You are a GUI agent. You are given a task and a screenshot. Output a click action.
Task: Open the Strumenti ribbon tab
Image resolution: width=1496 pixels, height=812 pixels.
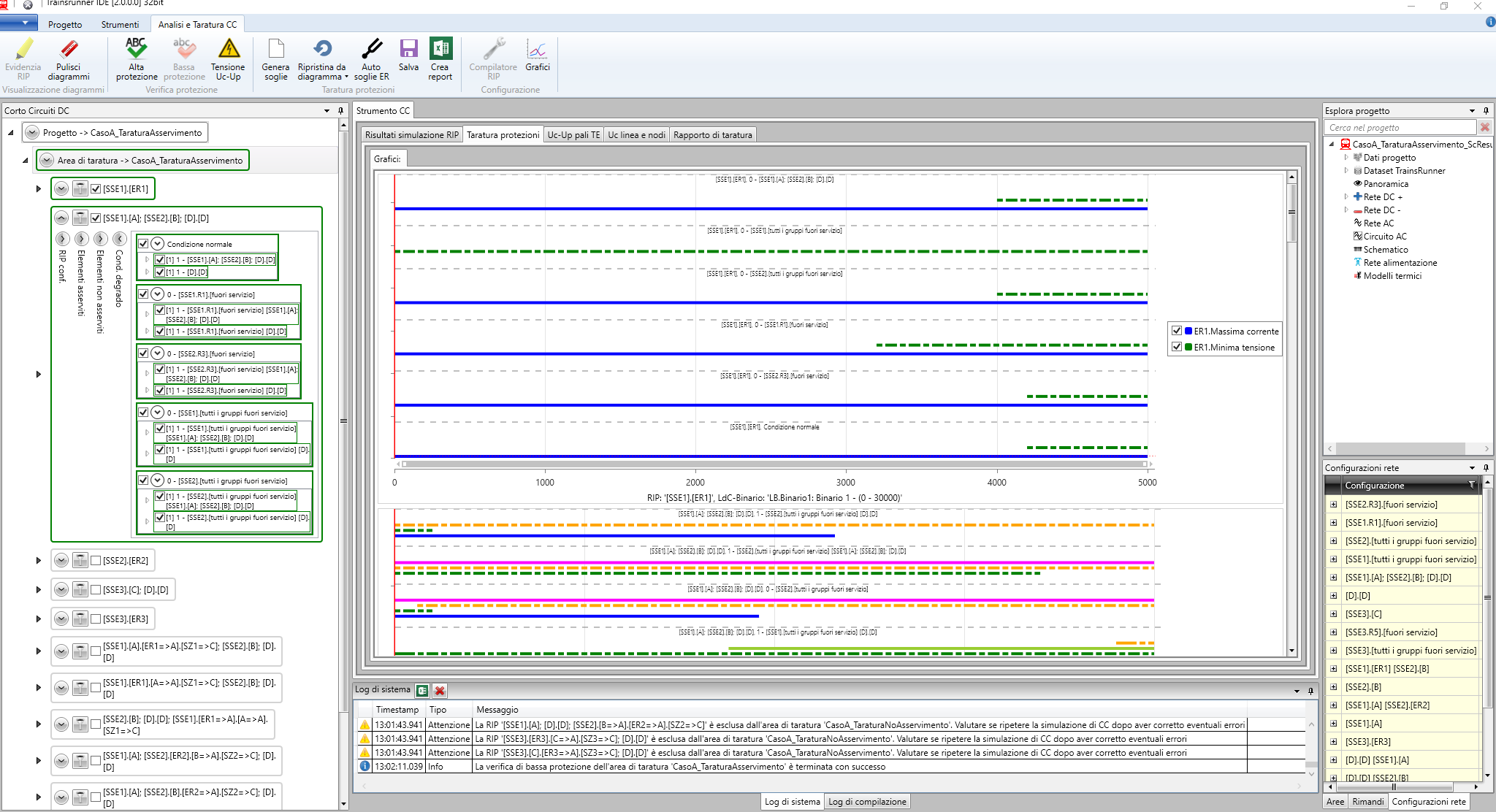click(120, 24)
